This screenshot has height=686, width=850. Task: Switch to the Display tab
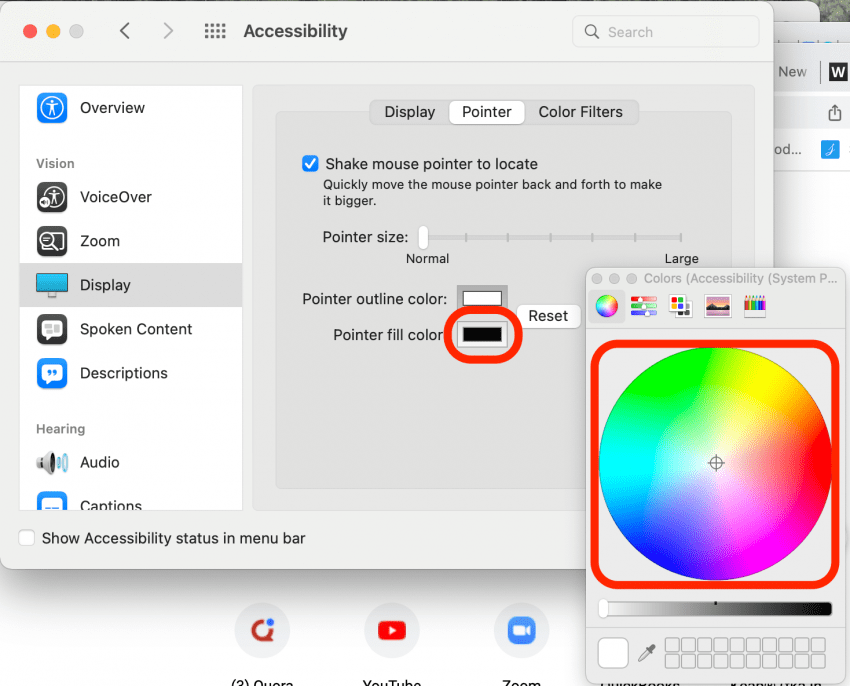pos(409,112)
